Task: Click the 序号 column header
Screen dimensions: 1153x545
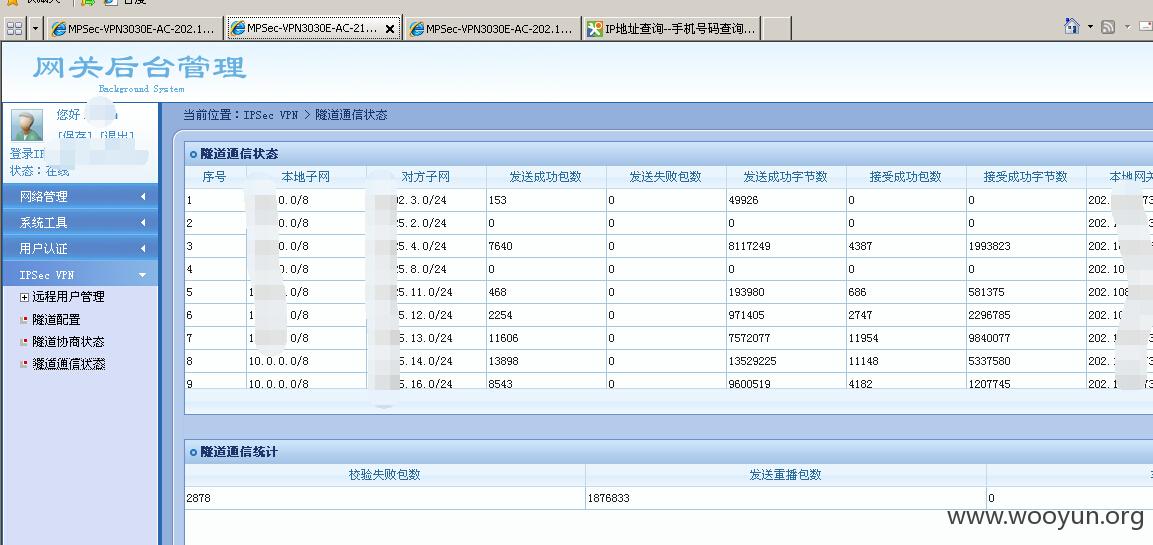Action: tap(214, 177)
